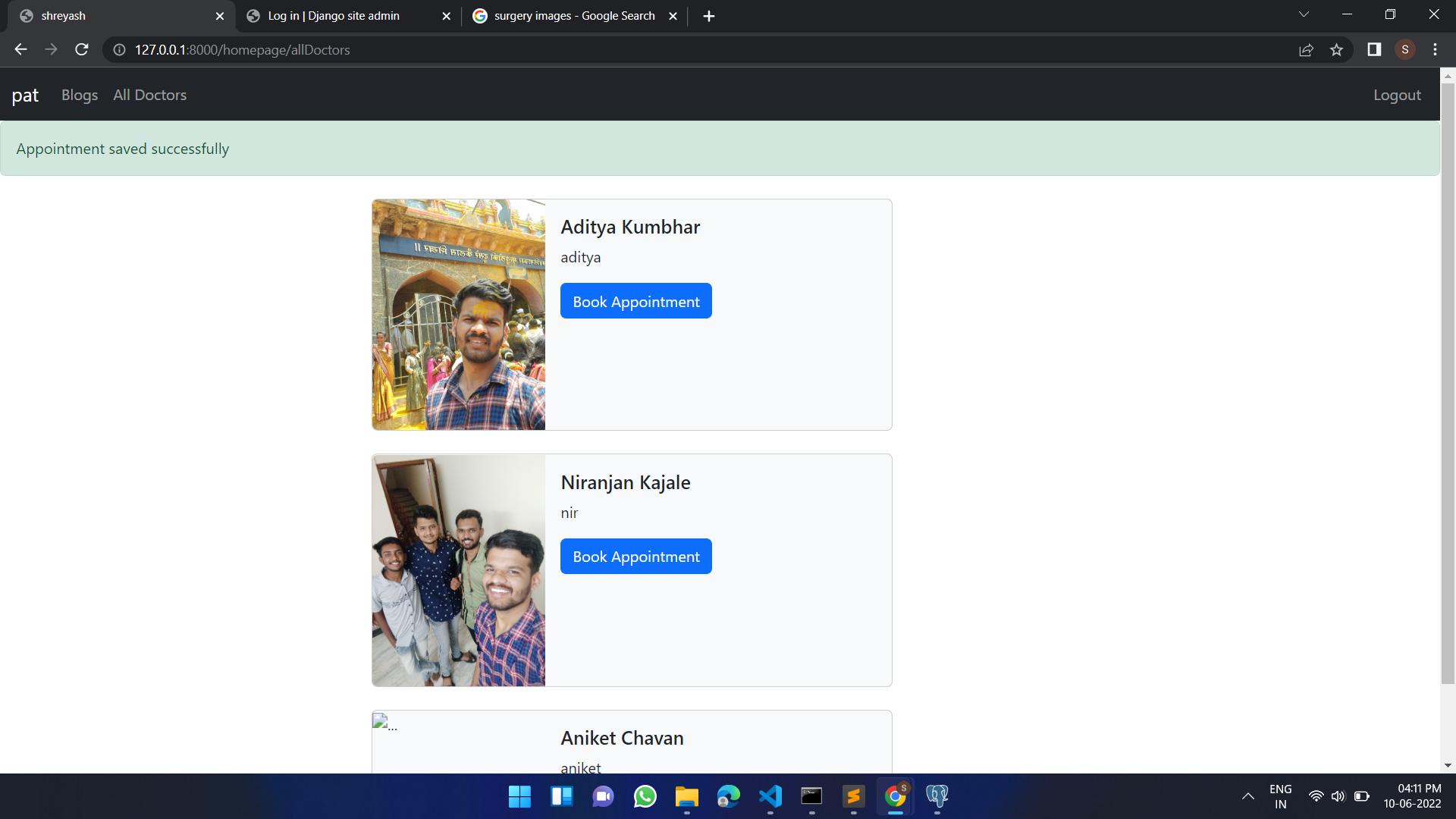Open WhatsApp from the taskbar
This screenshot has height=819, width=1456.
(645, 796)
